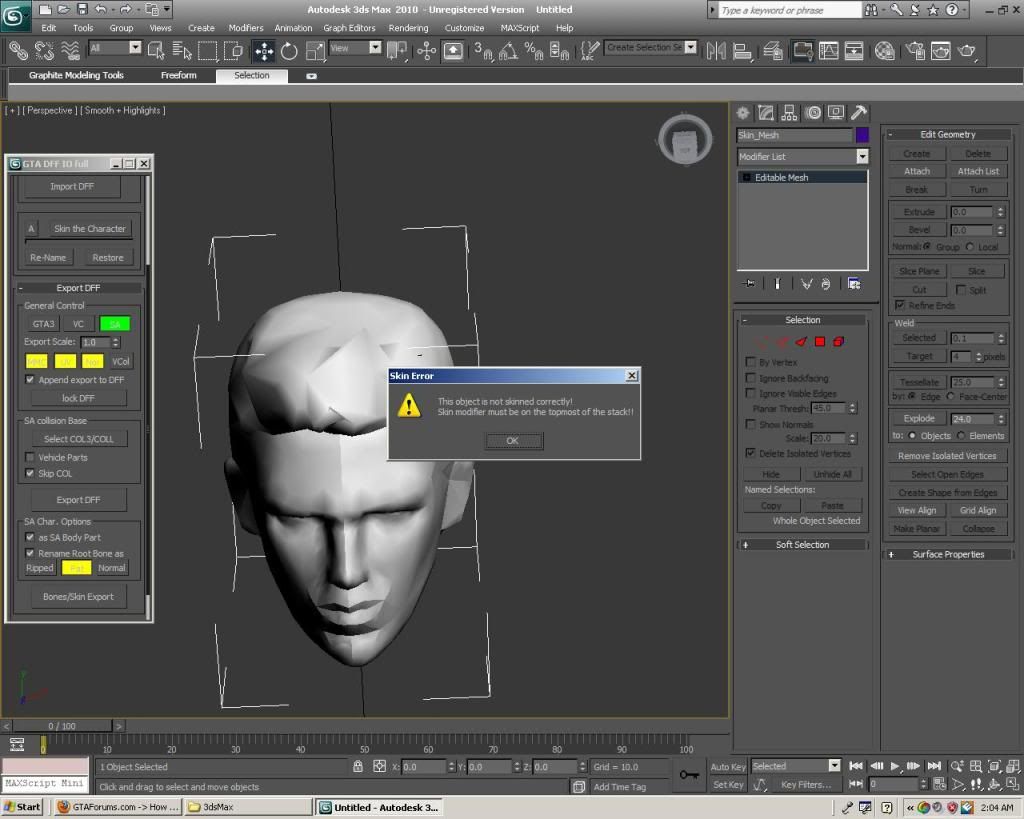Open the Modifiers menu

pyautogui.click(x=246, y=28)
